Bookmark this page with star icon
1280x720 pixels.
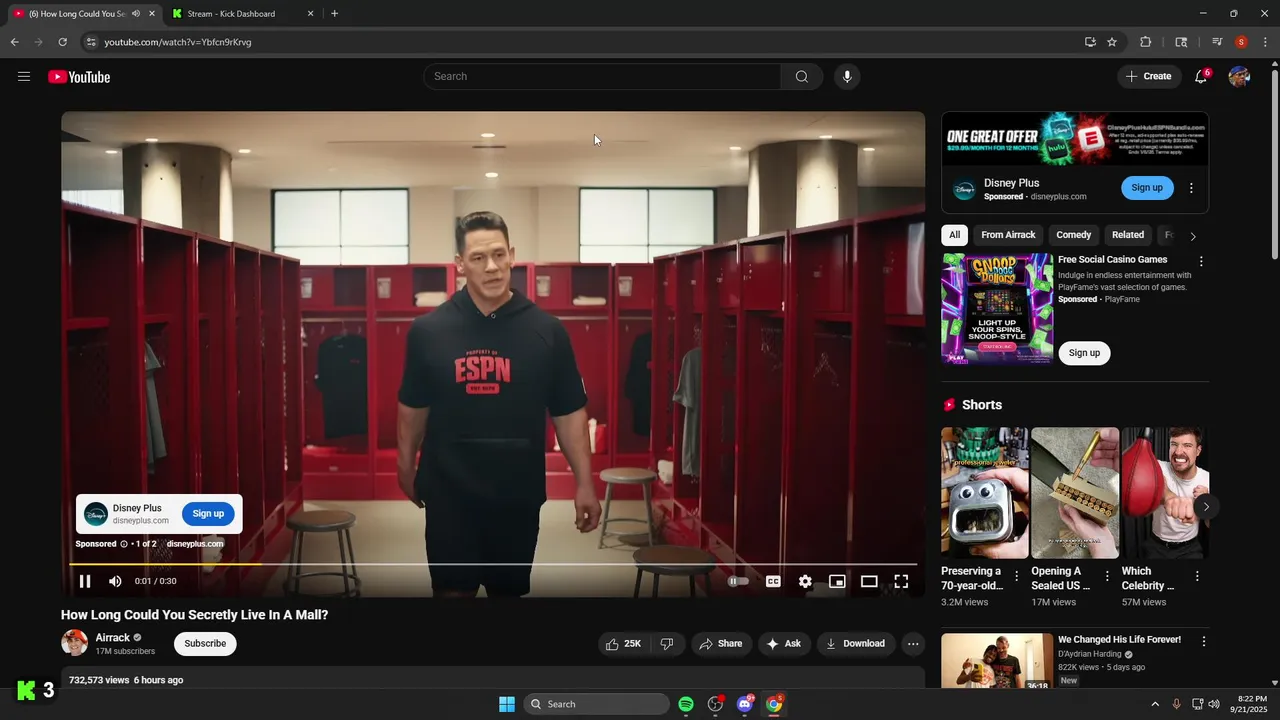tap(1112, 42)
